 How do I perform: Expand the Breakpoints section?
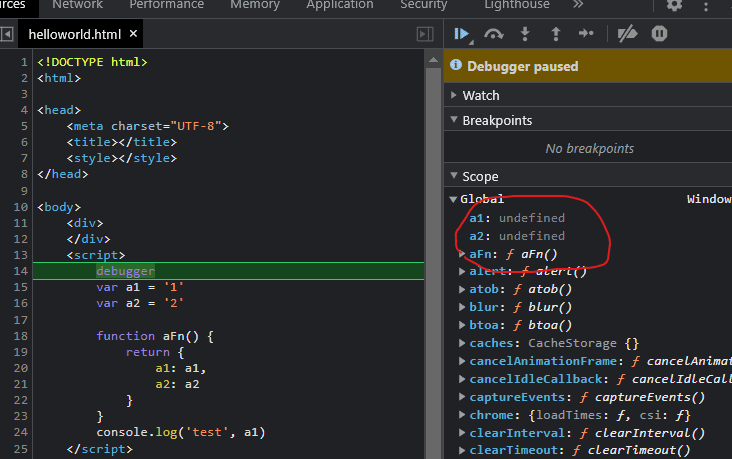pyautogui.click(x=497, y=120)
